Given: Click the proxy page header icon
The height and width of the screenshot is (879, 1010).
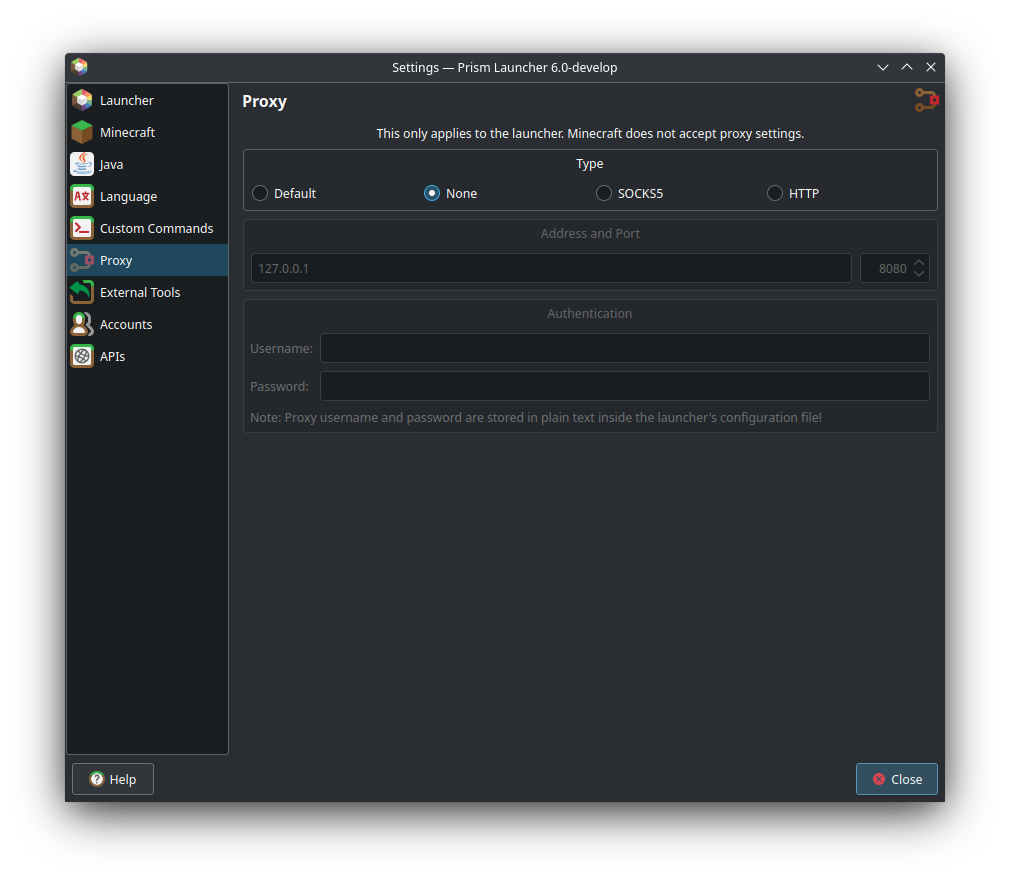Looking at the screenshot, I should click(x=926, y=100).
